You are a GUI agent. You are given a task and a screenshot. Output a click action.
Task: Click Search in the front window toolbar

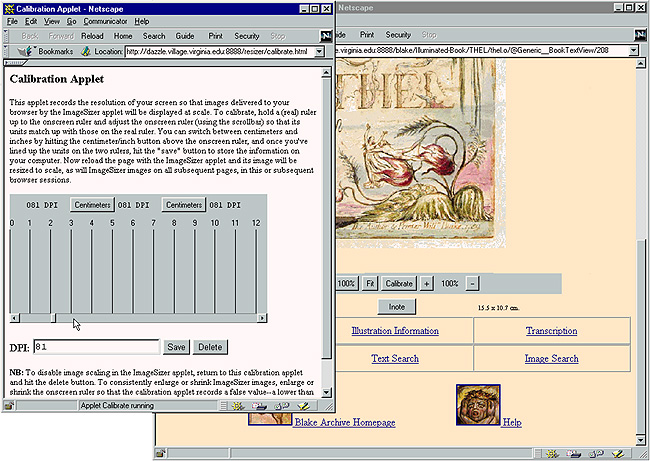[x=154, y=36]
